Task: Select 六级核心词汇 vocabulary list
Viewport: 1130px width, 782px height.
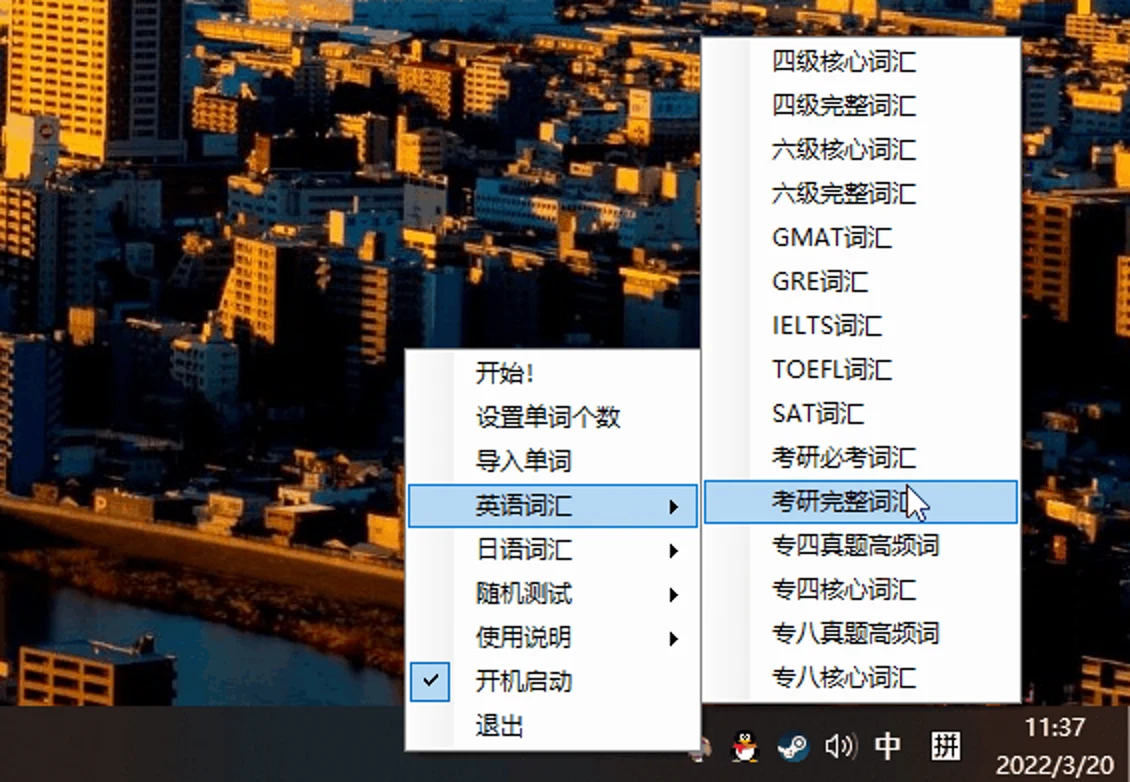Action: [861, 150]
